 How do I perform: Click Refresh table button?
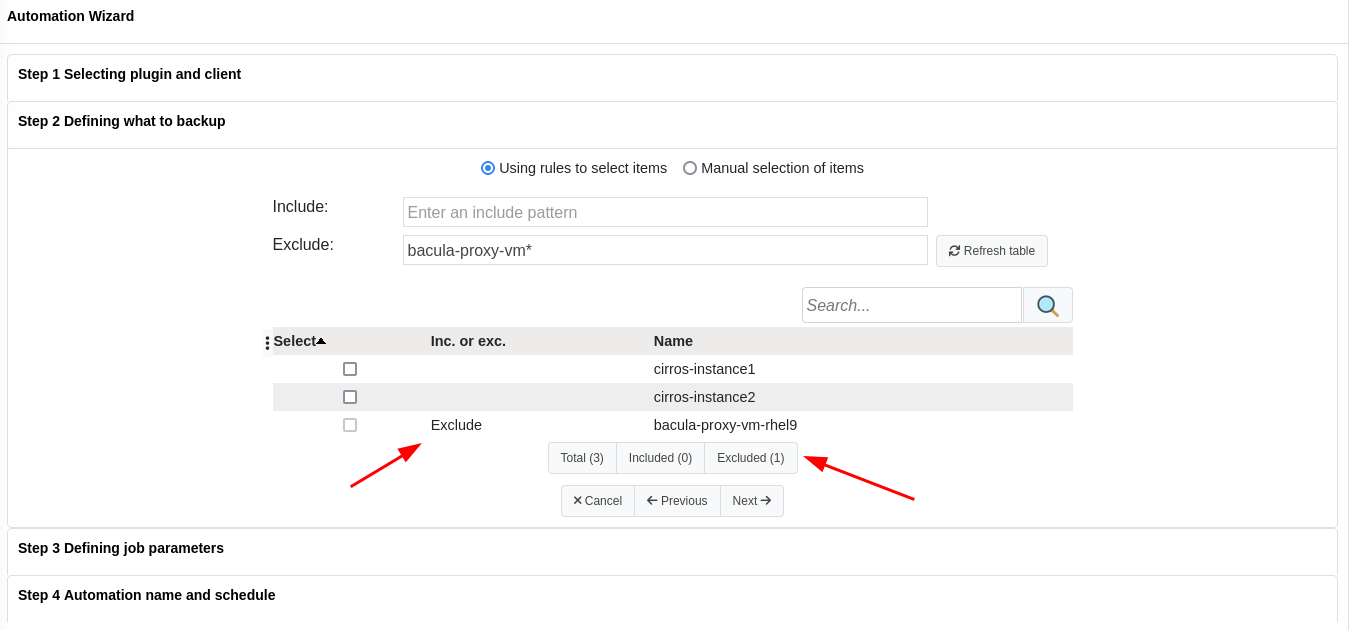[x=991, y=251]
